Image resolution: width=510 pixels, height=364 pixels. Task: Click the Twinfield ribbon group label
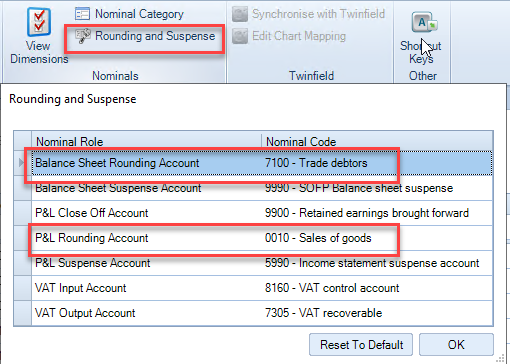[311, 76]
